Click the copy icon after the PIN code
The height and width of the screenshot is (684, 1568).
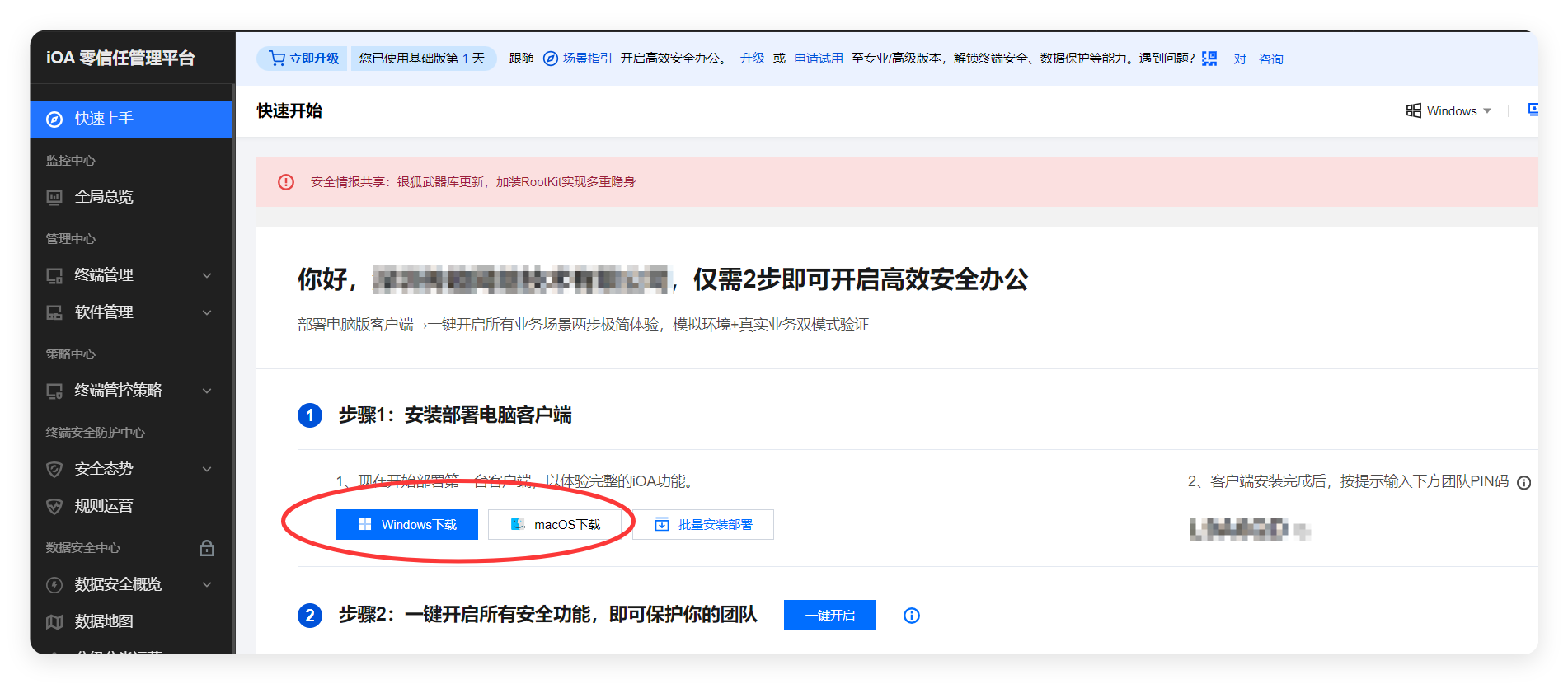pyautogui.click(x=1303, y=531)
